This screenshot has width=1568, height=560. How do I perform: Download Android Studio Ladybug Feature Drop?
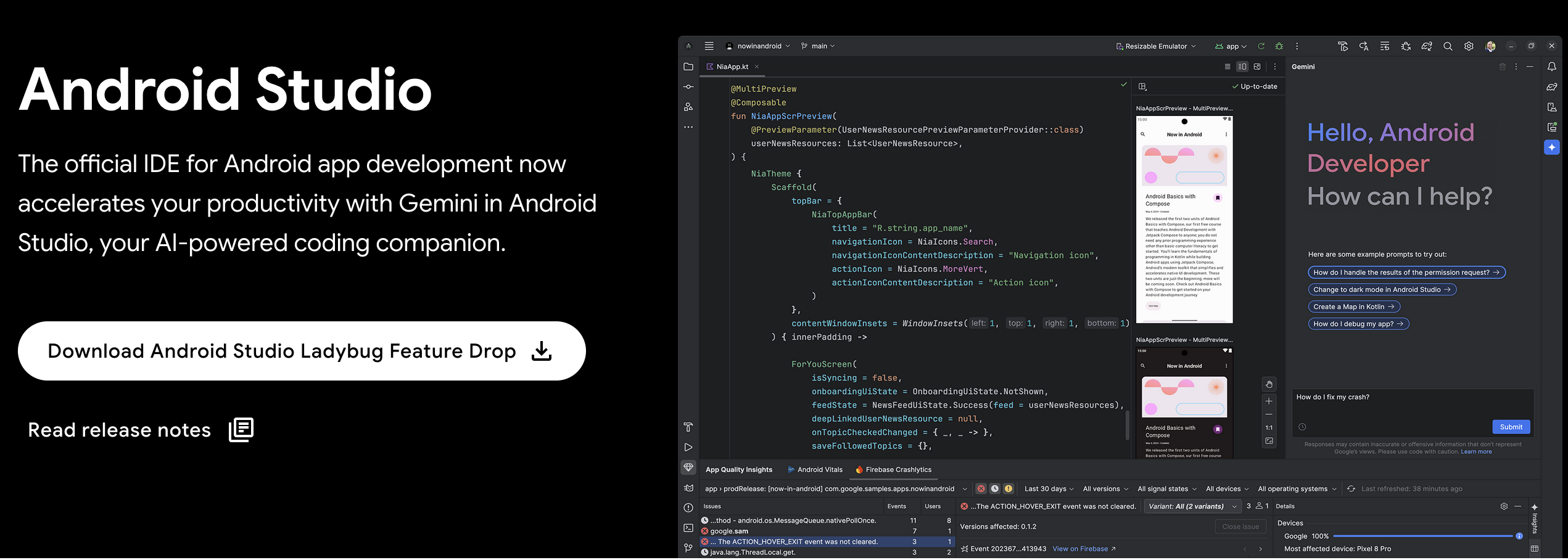(x=302, y=351)
